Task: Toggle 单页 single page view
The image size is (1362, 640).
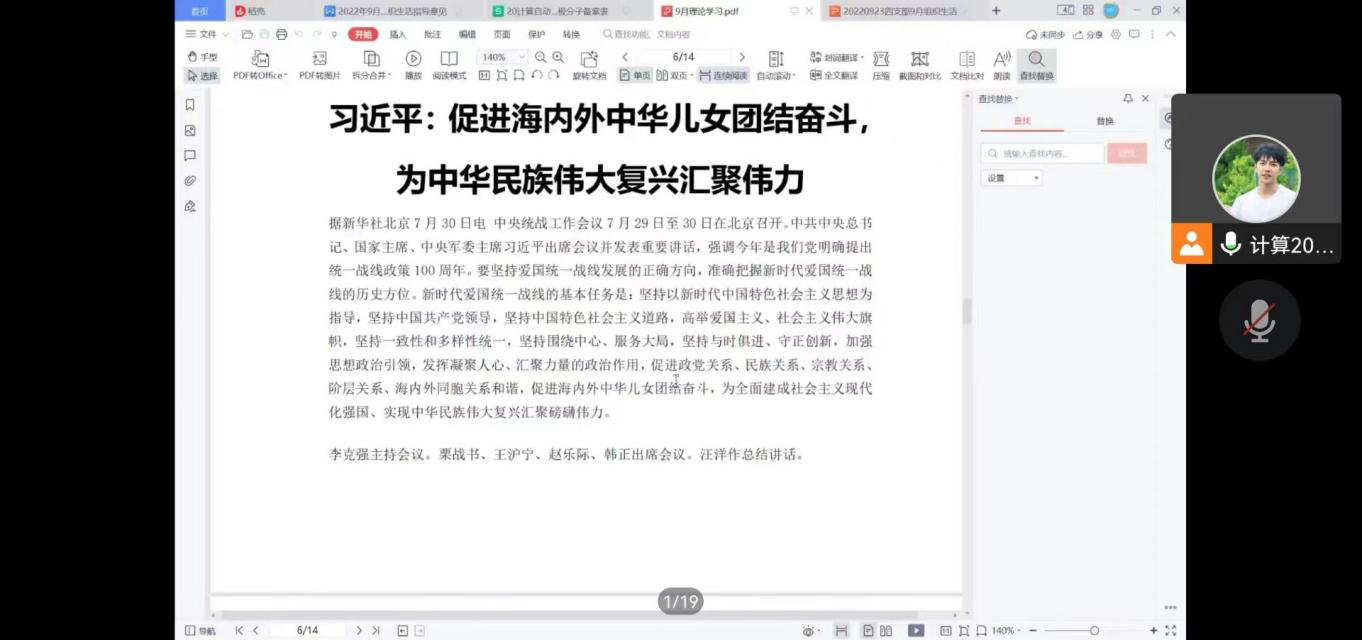Action: pyautogui.click(x=635, y=75)
